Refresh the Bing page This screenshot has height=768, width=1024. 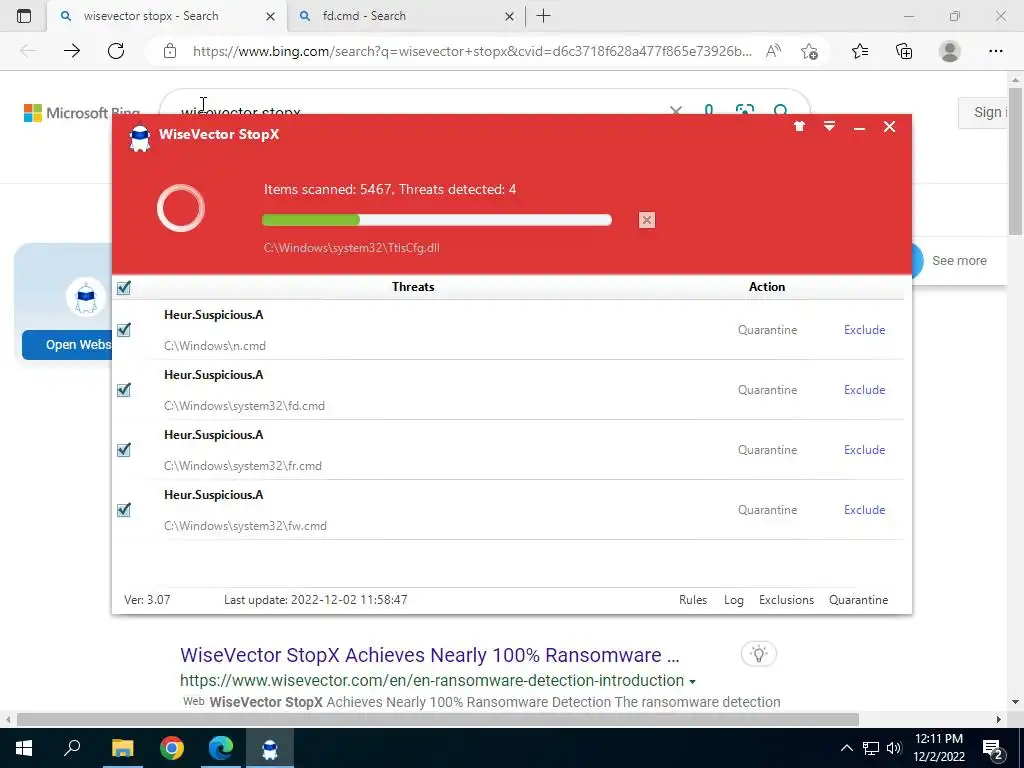tap(116, 51)
